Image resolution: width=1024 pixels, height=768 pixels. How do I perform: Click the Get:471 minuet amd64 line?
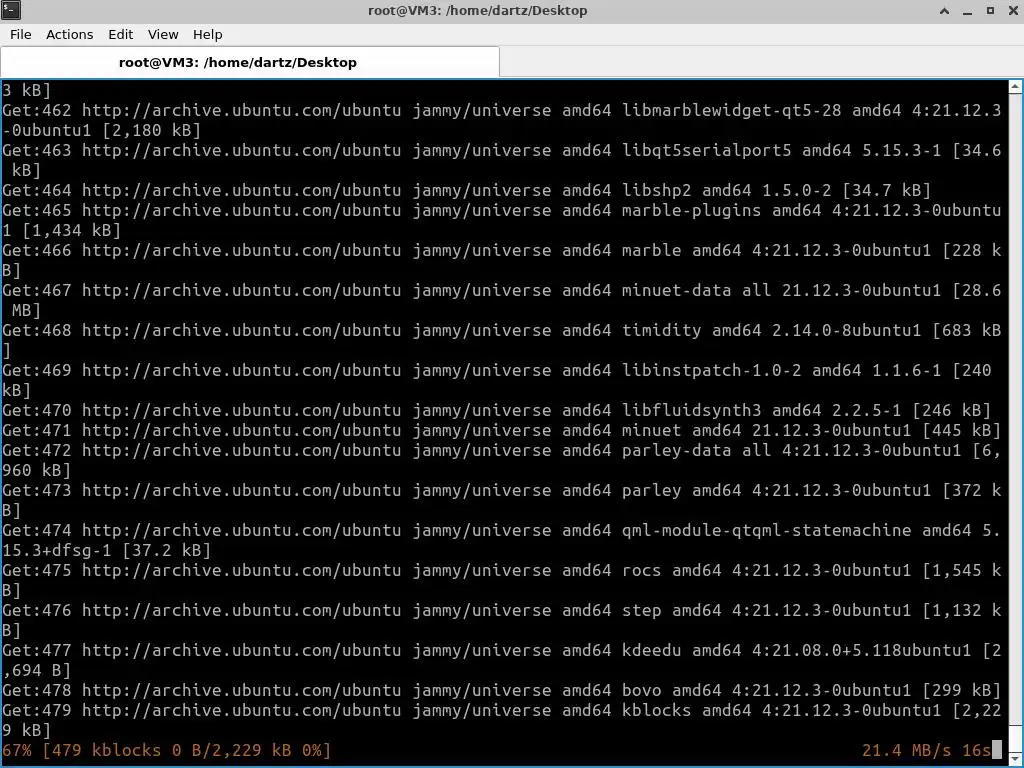pyautogui.click(x=502, y=430)
